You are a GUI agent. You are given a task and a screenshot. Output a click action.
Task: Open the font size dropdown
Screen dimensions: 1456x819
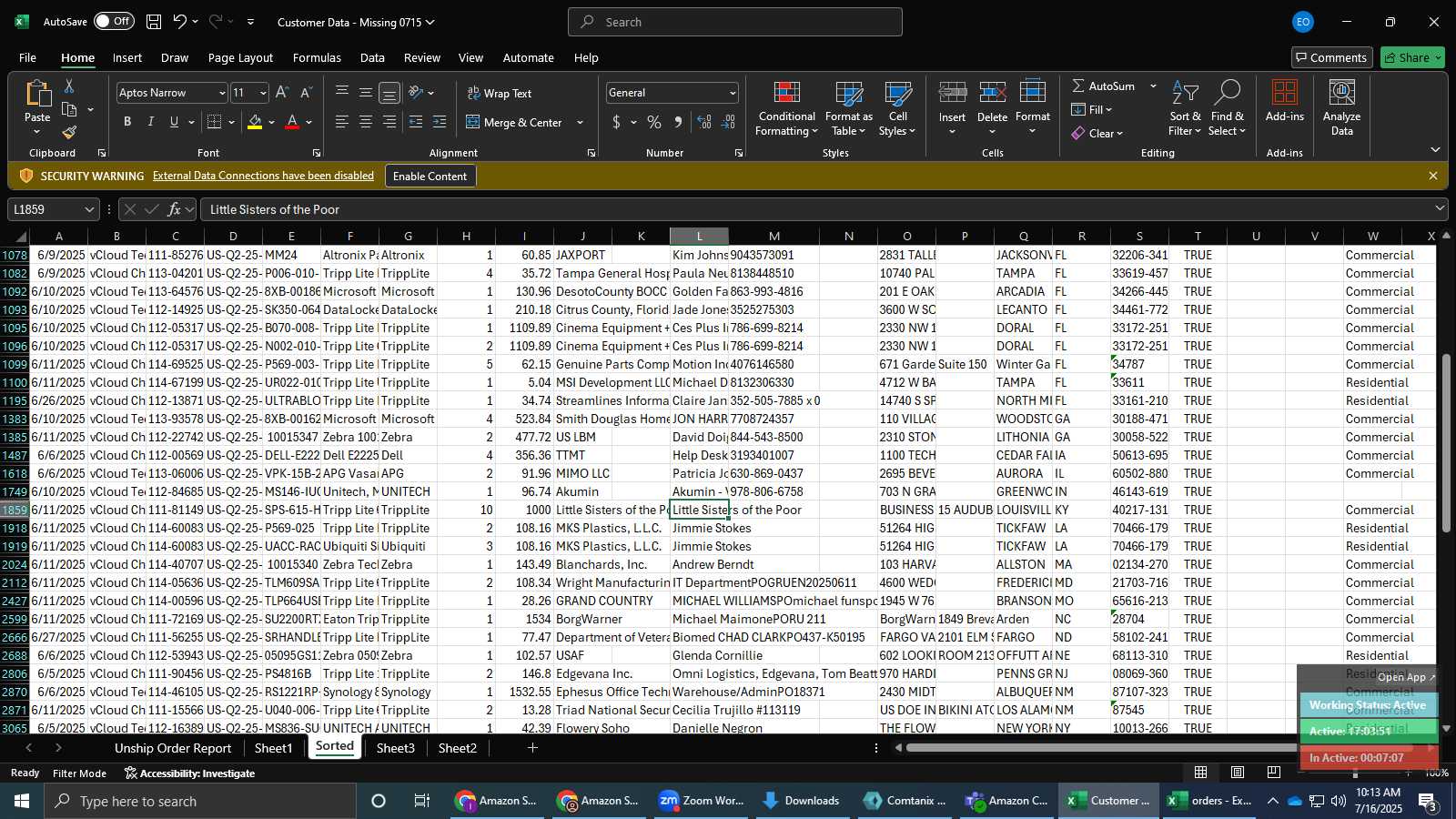click(263, 93)
